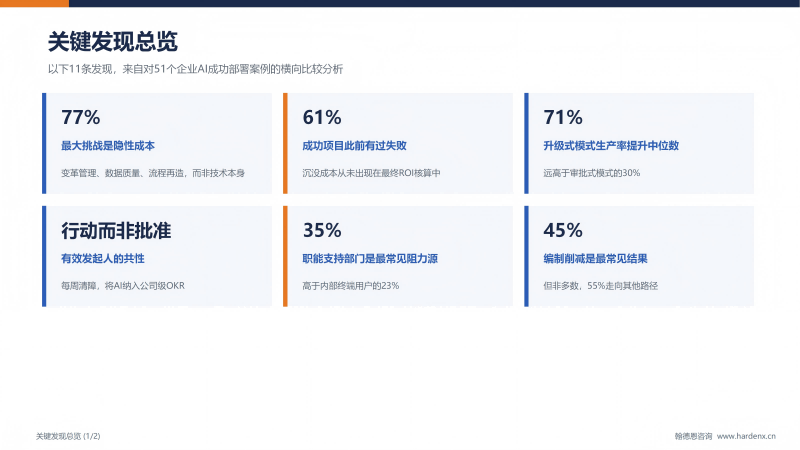Viewport: 800px width, 450px height.
Task: Click the title 关键发现总览
Action: [113, 41]
